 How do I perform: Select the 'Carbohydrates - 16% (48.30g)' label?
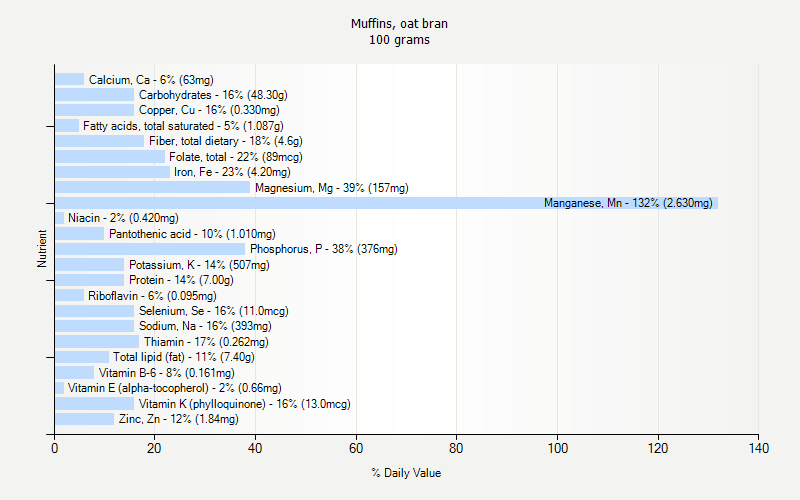pos(213,95)
